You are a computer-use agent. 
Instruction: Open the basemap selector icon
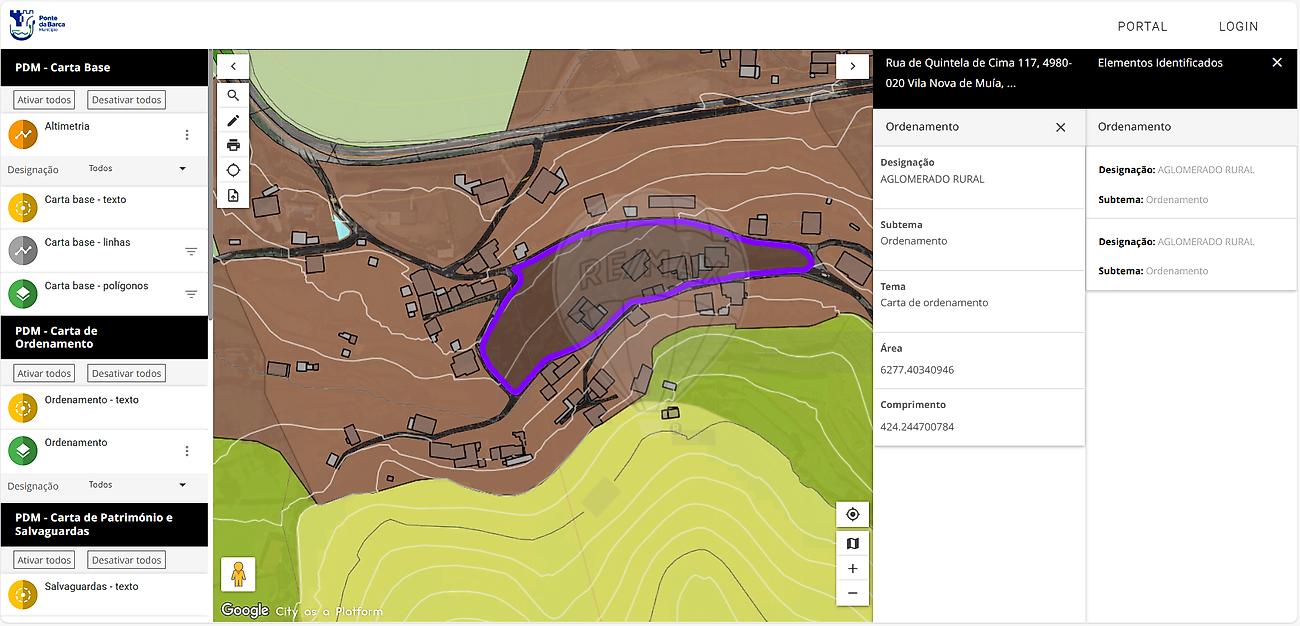pos(852,543)
